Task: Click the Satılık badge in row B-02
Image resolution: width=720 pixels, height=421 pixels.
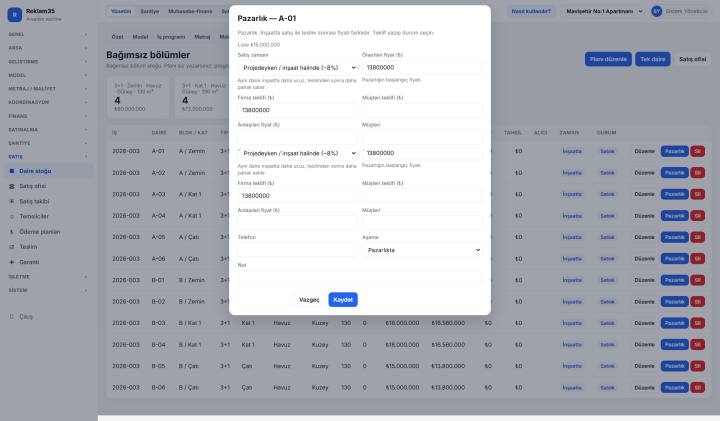Action: click(607, 302)
